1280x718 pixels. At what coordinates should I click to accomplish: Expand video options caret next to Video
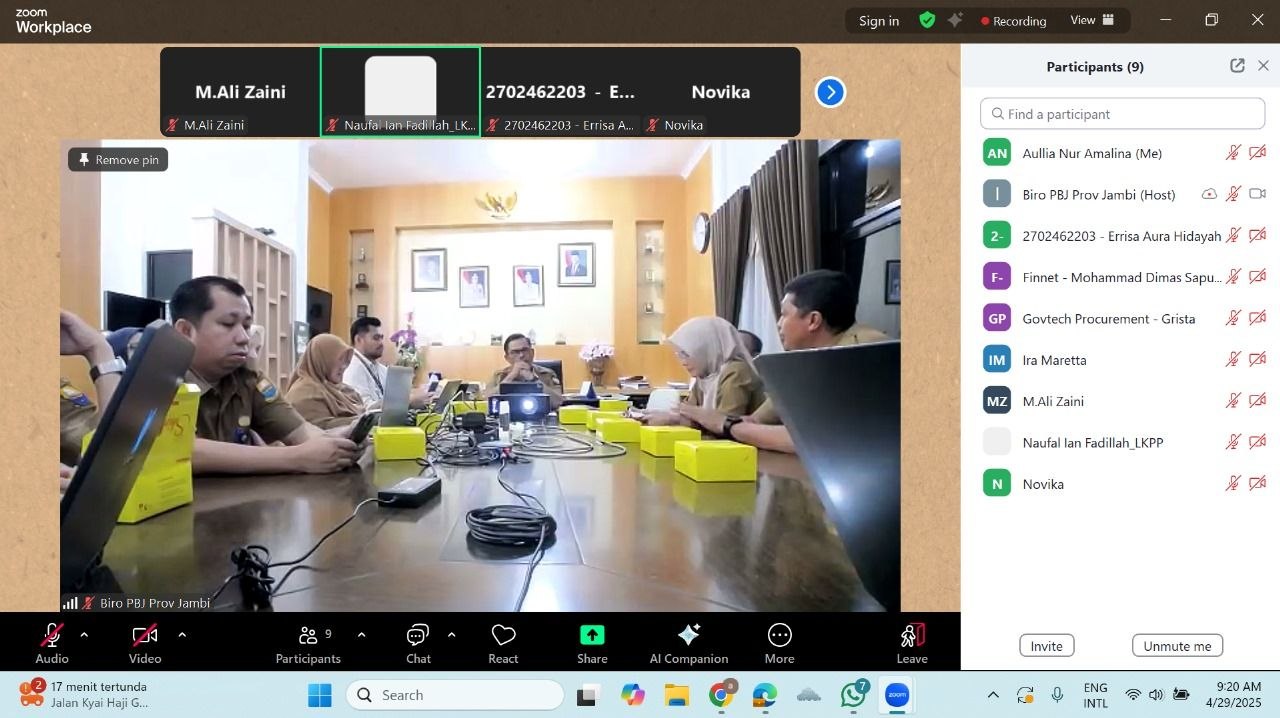[x=182, y=634]
